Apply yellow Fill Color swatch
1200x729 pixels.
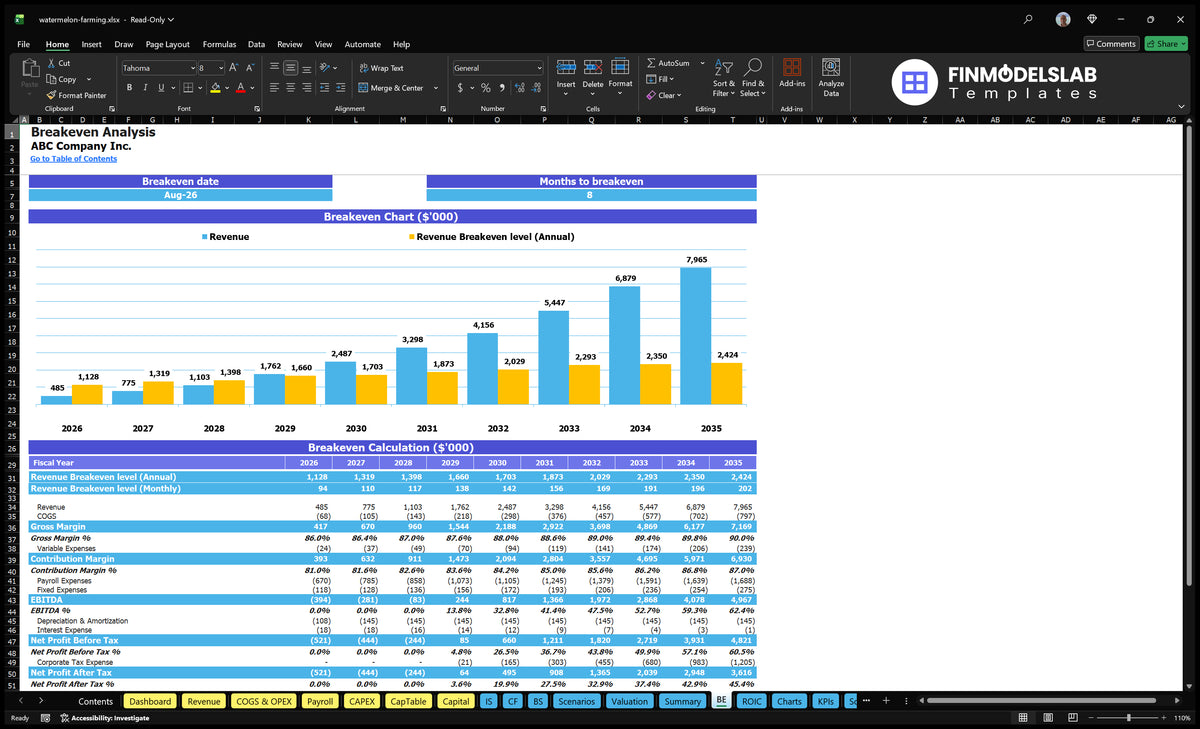pos(215,88)
